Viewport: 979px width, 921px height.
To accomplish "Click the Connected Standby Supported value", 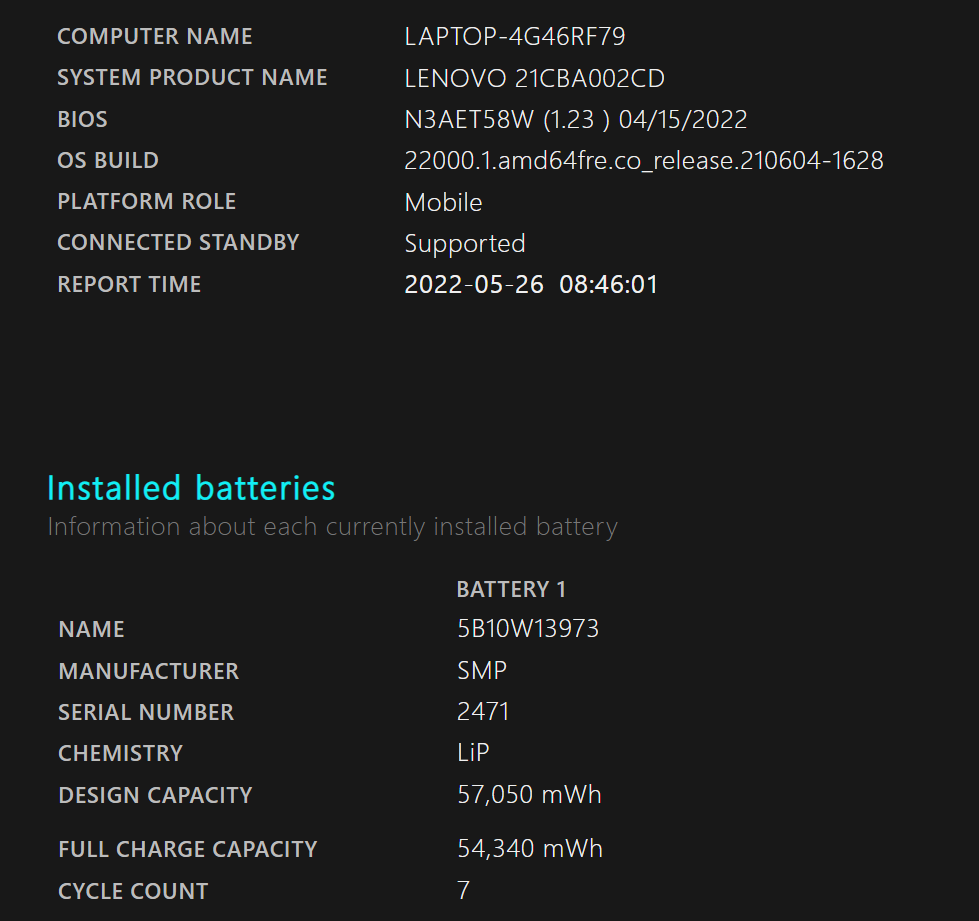I will tap(465, 244).
